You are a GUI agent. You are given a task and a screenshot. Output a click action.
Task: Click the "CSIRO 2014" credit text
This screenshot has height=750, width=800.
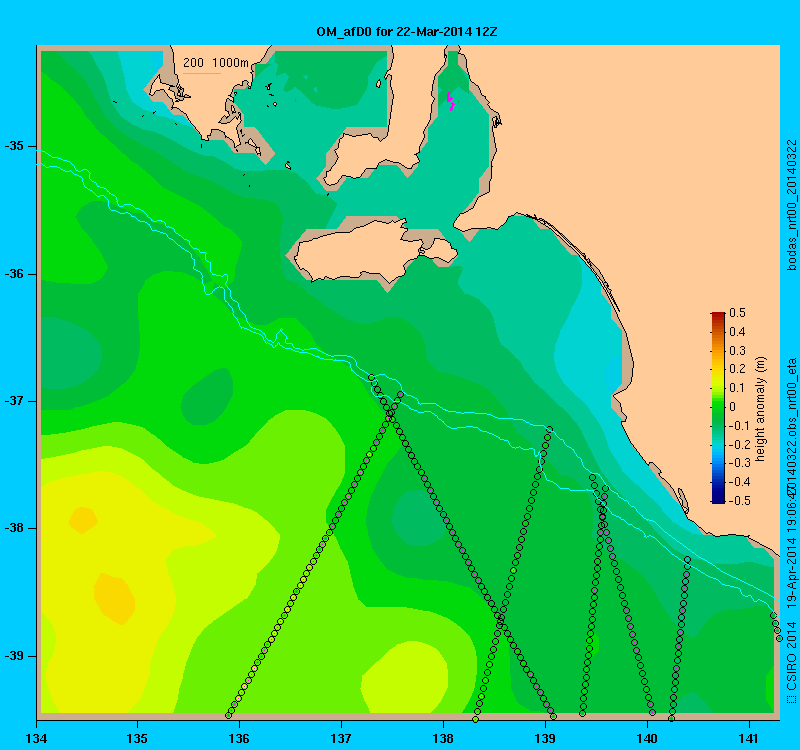click(x=791, y=654)
